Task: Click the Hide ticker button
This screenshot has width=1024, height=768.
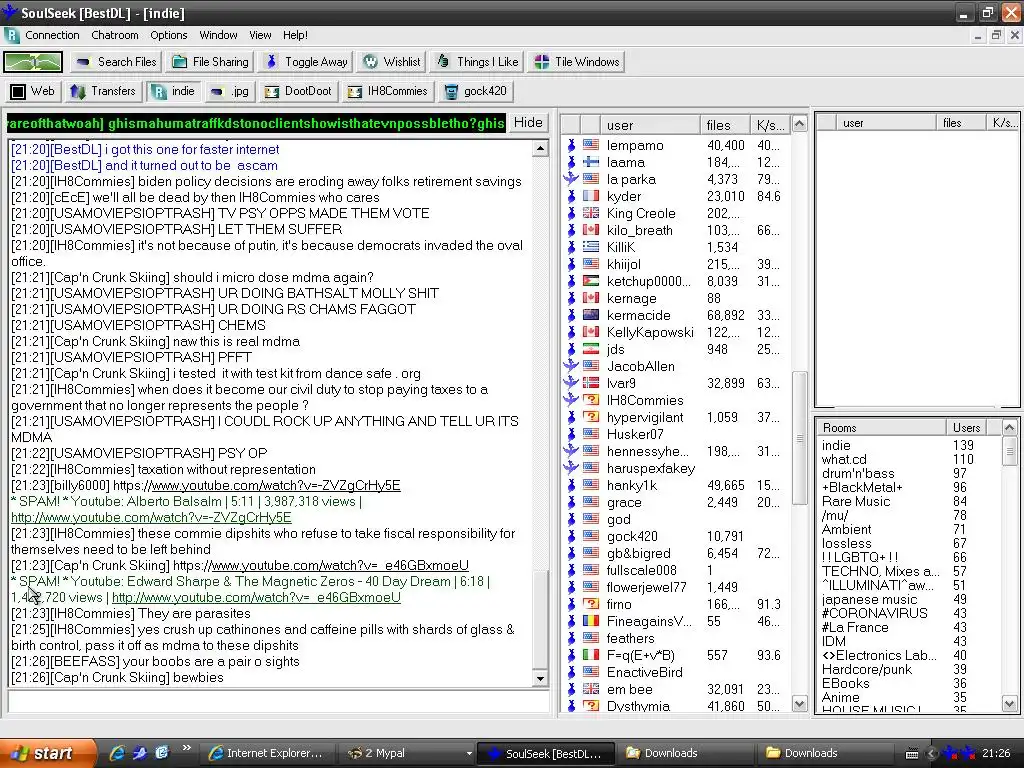Action: (x=528, y=123)
